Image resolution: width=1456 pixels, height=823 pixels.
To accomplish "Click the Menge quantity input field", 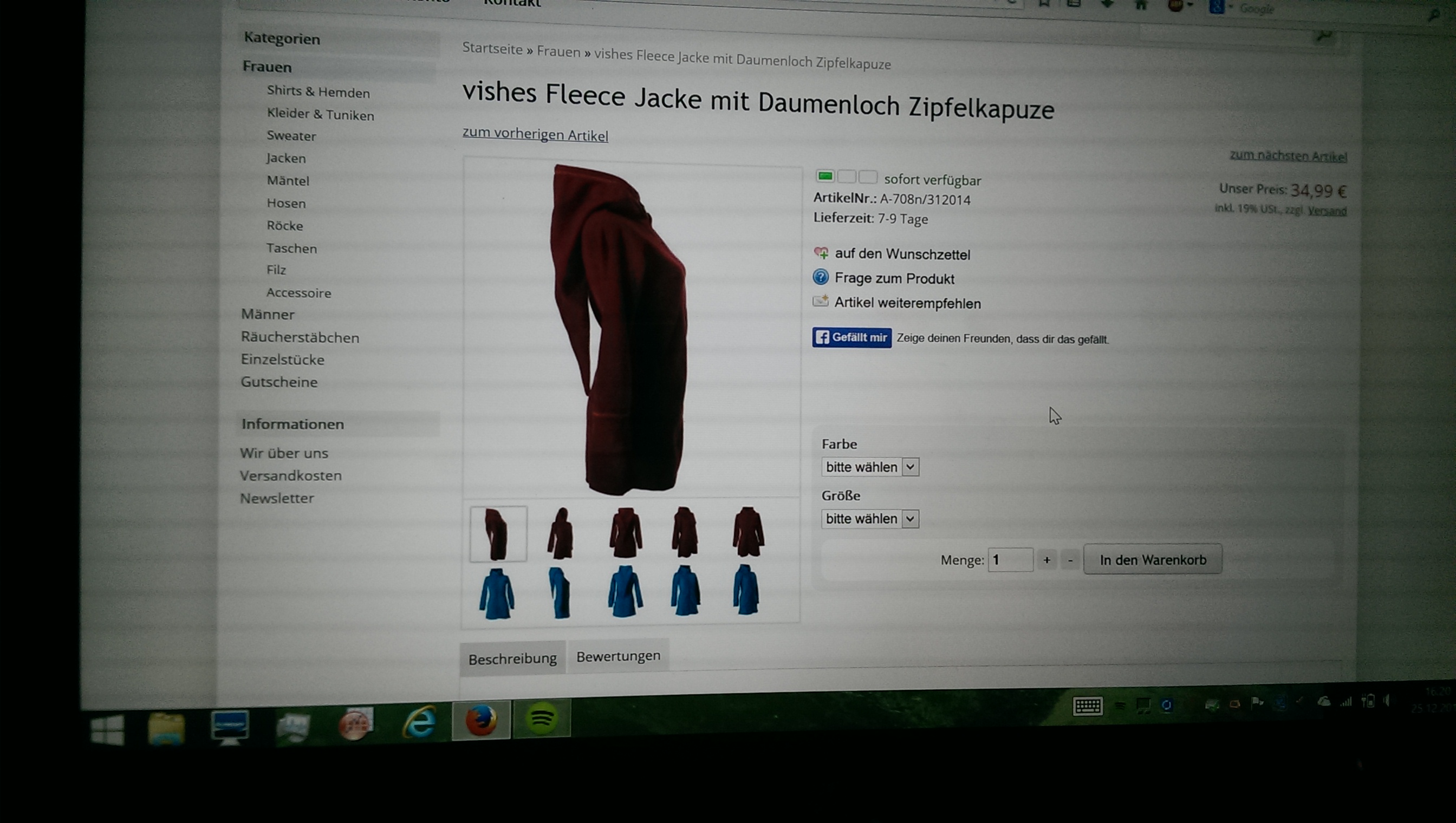I will coord(1010,560).
